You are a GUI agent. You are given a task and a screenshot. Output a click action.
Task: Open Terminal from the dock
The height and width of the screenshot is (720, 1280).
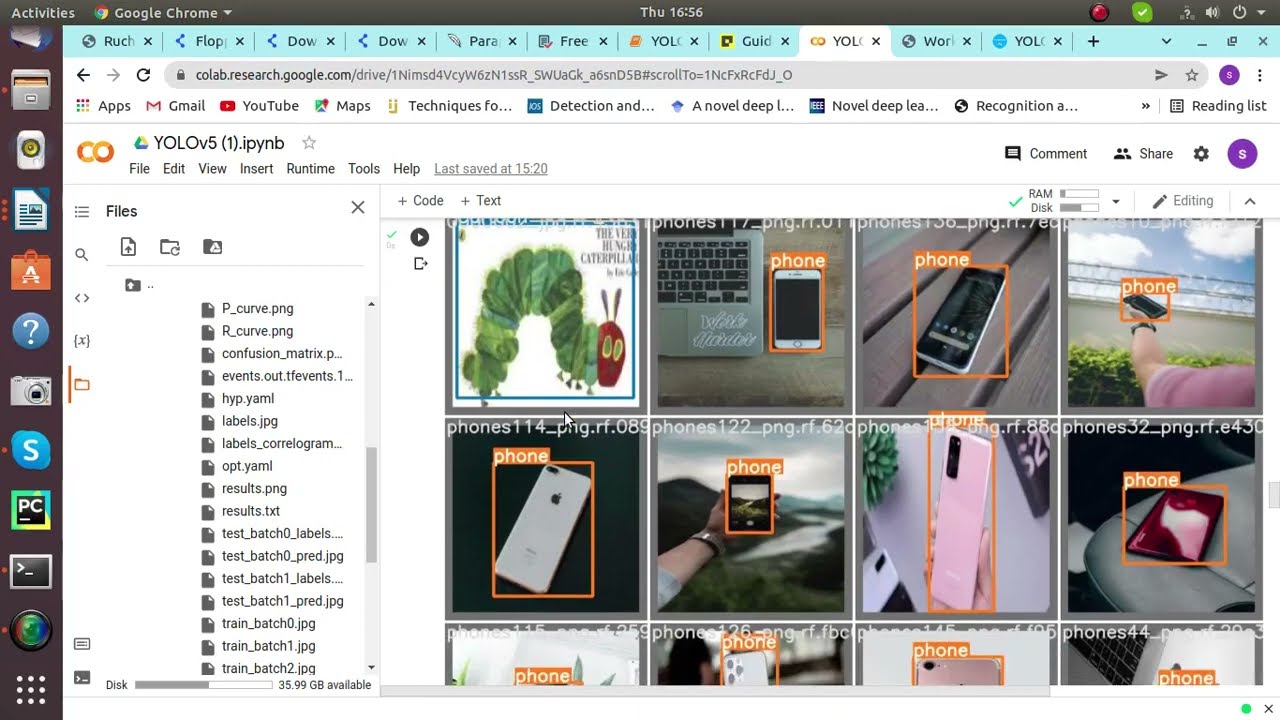pyautogui.click(x=31, y=571)
